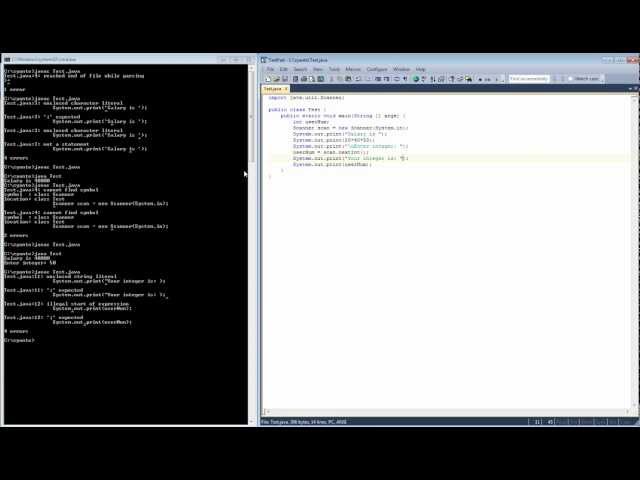Viewport: 640px width, 480px height.
Task: Click inside the Find incrementally field
Action: (x=529, y=79)
